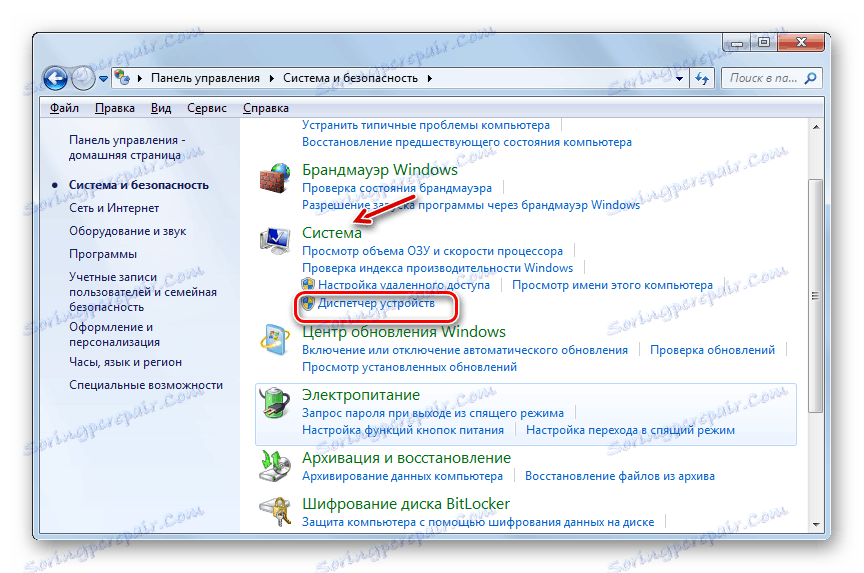This screenshot has width=864, height=573.
Task: Open Брандмауэр Windows heading
Action: (380, 170)
